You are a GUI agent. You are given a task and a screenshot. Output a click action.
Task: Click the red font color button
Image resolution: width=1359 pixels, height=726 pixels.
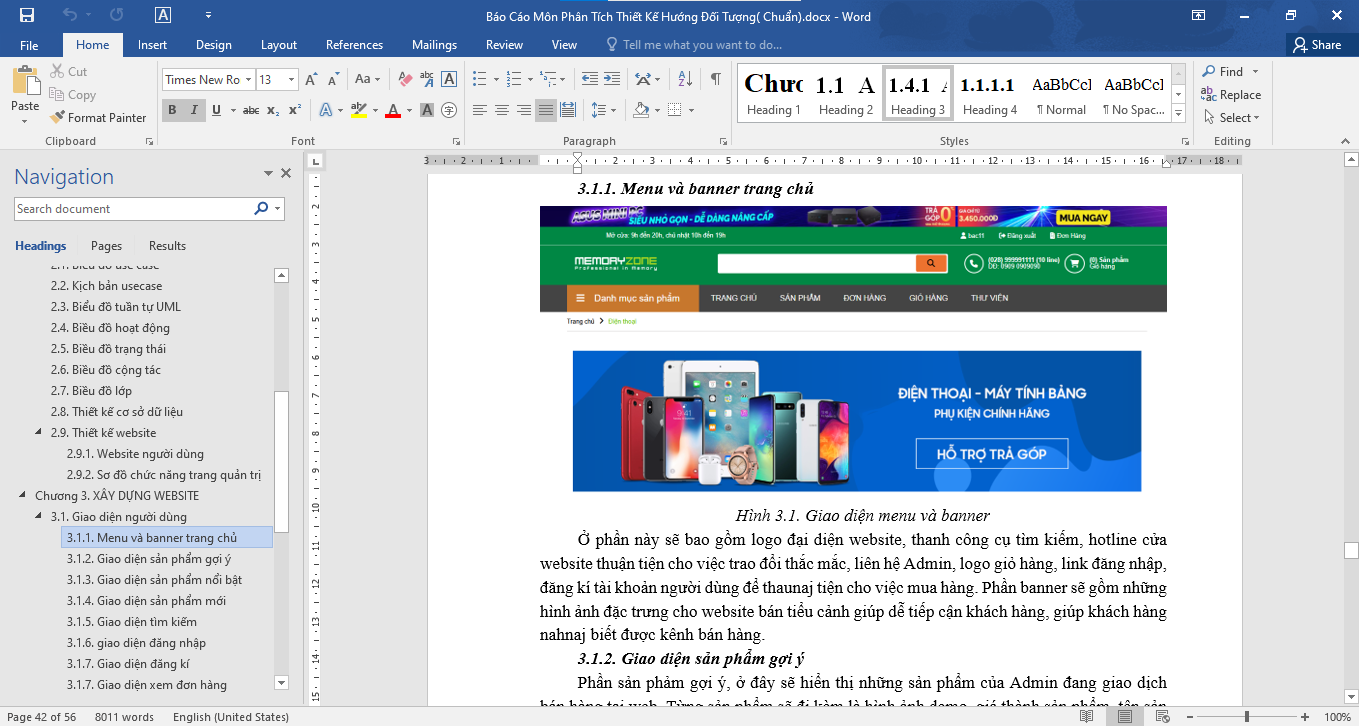coord(393,110)
